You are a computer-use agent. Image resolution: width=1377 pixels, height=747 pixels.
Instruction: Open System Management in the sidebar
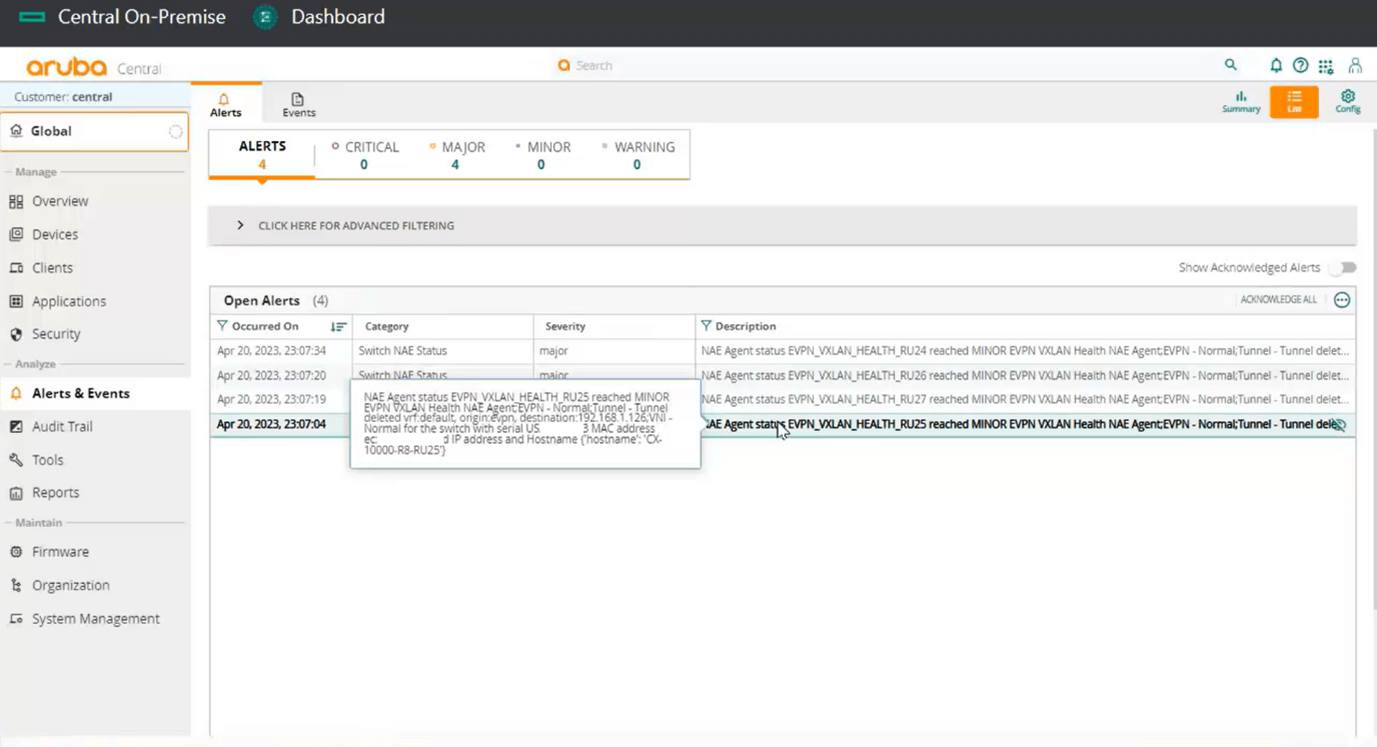coord(95,619)
